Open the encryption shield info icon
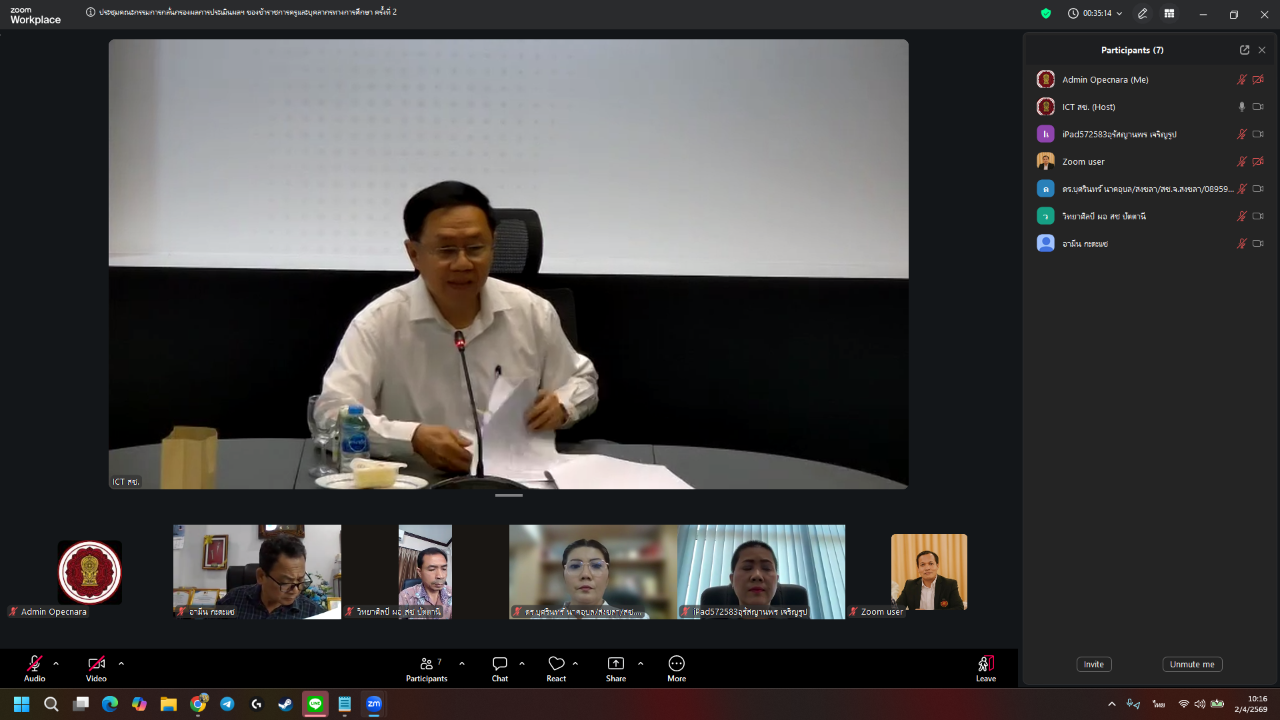This screenshot has height=720, width=1280. [1046, 14]
